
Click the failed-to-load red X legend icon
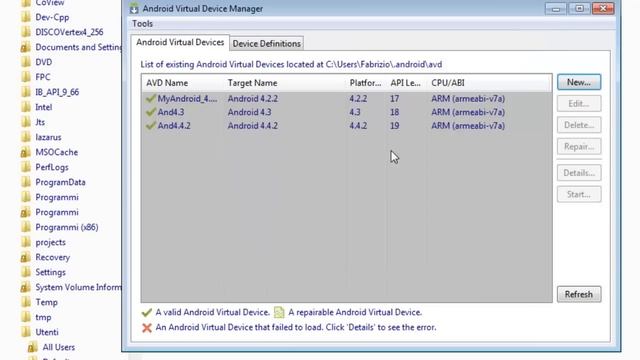(147, 328)
